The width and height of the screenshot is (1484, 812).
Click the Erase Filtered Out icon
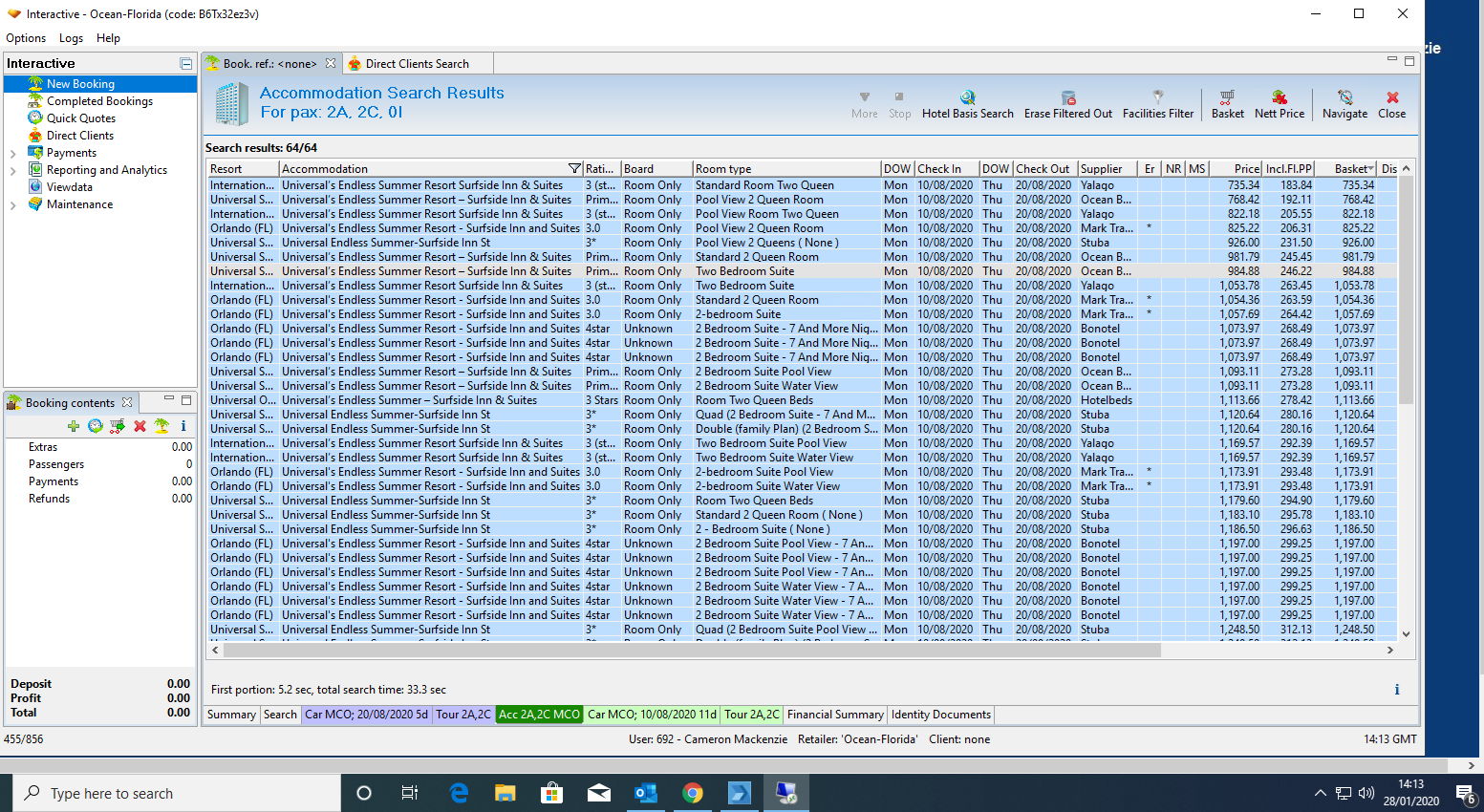click(1068, 97)
